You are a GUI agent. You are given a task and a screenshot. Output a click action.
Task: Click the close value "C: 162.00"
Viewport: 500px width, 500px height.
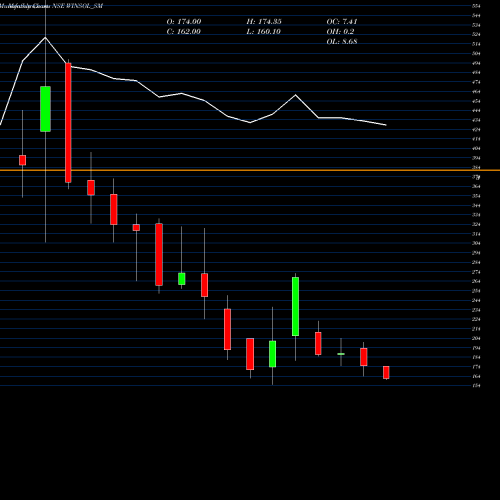(183, 32)
